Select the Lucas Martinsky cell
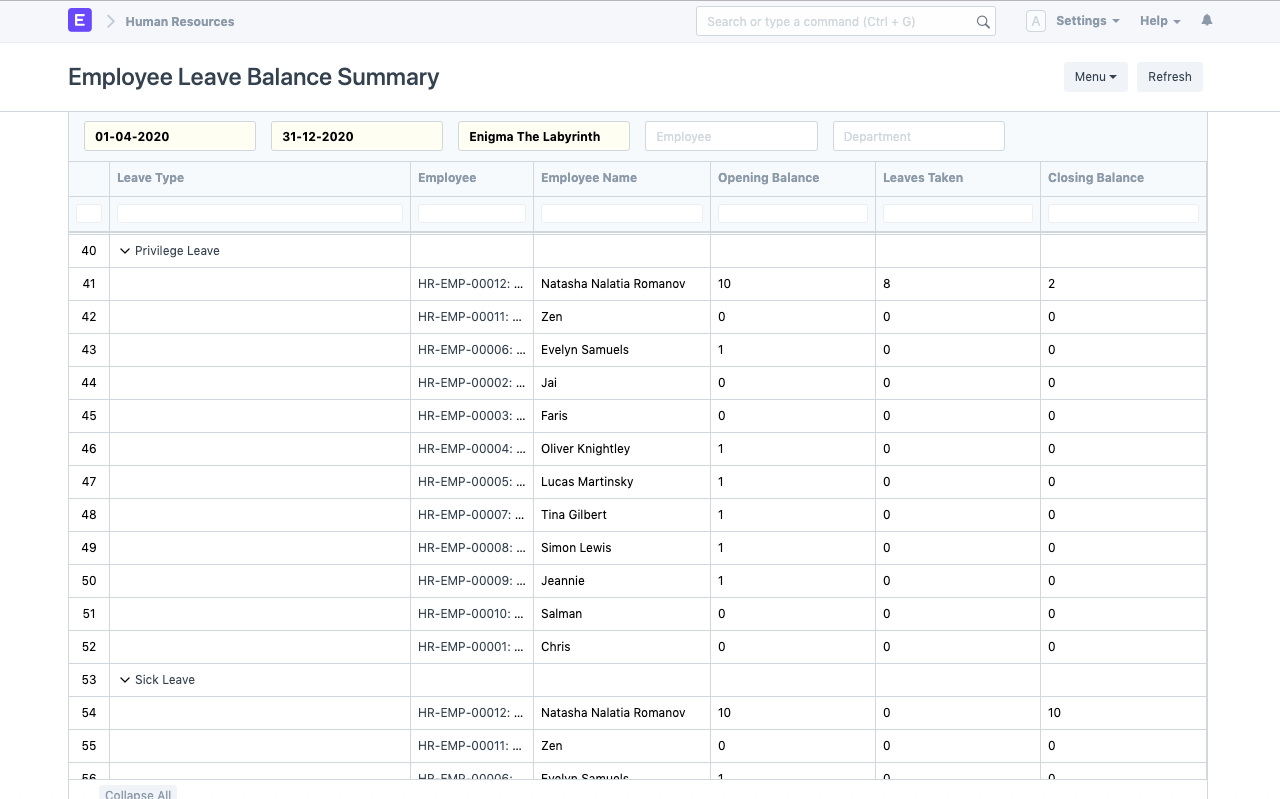This screenshot has height=799, width=1280. coord(622,482)
